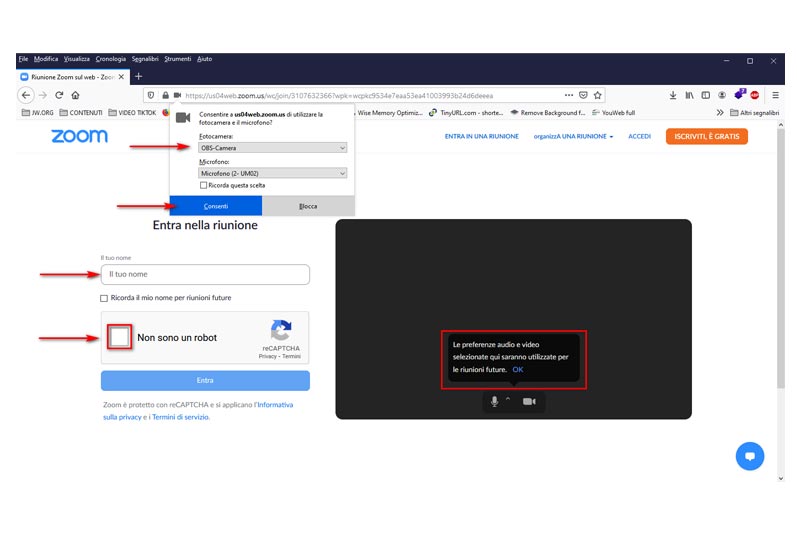Screen dimensions: 800x534
Task: Mute microphone in the video preview
Action: (494, 402)
